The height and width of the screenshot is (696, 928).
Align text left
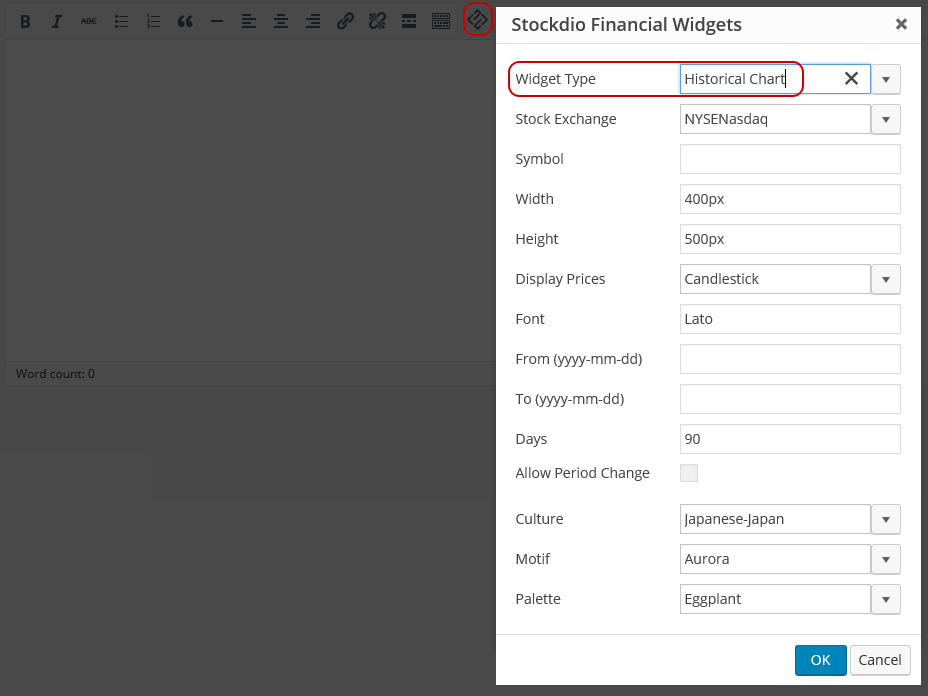(249, 22)
